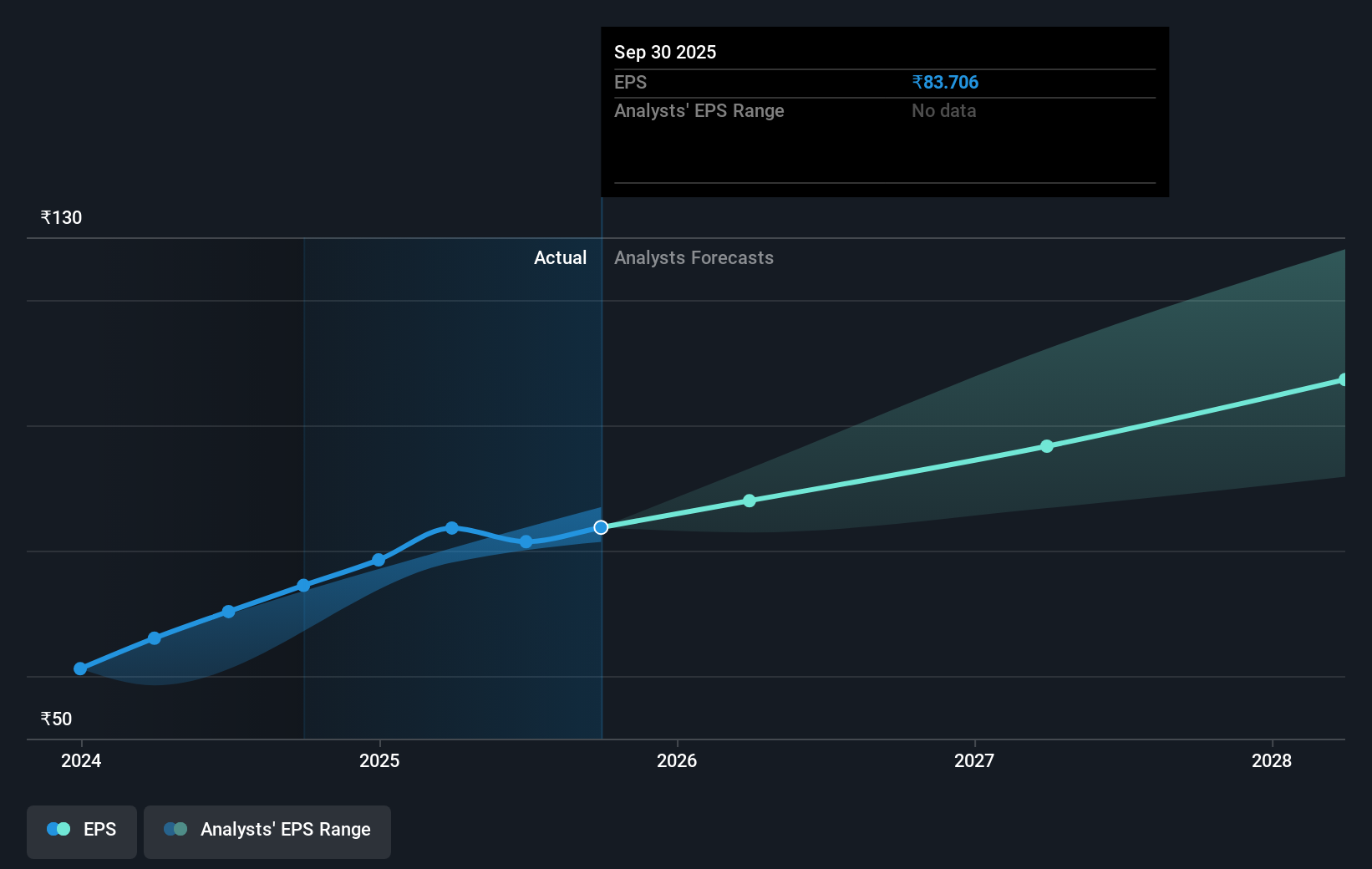Click the 2026 axis label
The height and width of the screenshot is (869, 1372).
pos(678,760)
